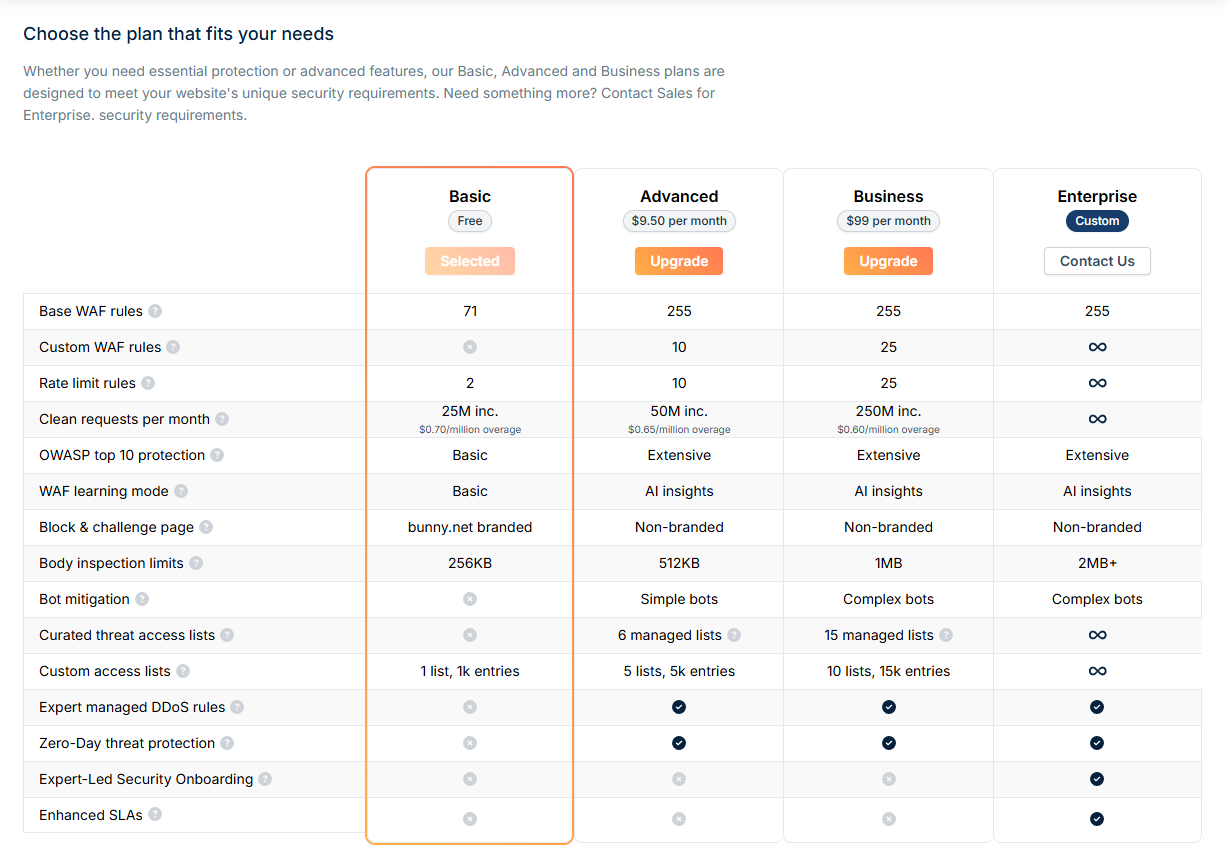Viewport: 1228px width, 868px height.
Task: Click help icon next to Base WAF rules
Action: (x=155, y=311)
